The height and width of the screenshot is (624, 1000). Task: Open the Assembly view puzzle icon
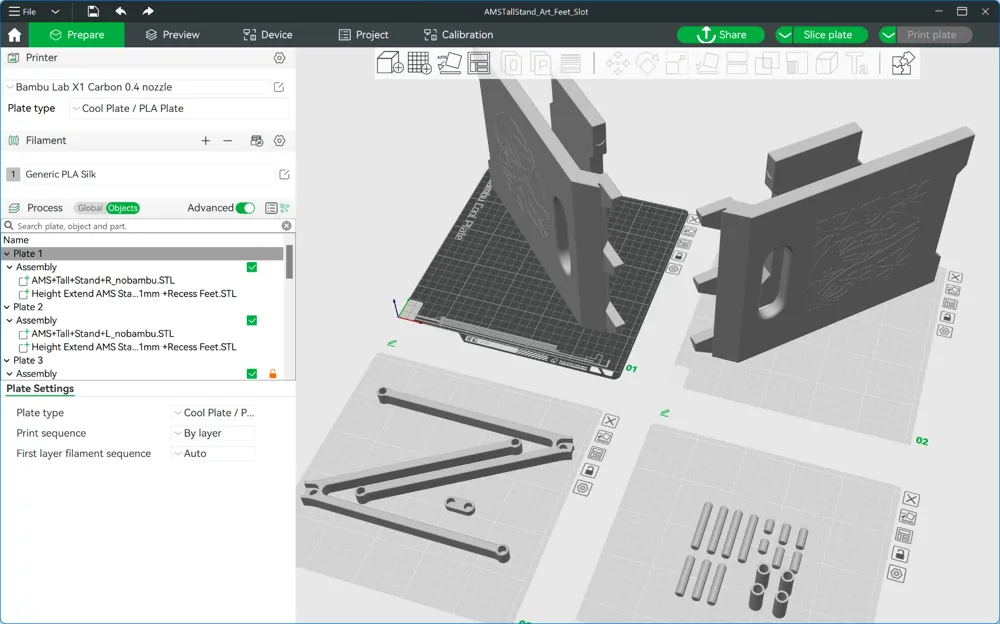(903, 64)
